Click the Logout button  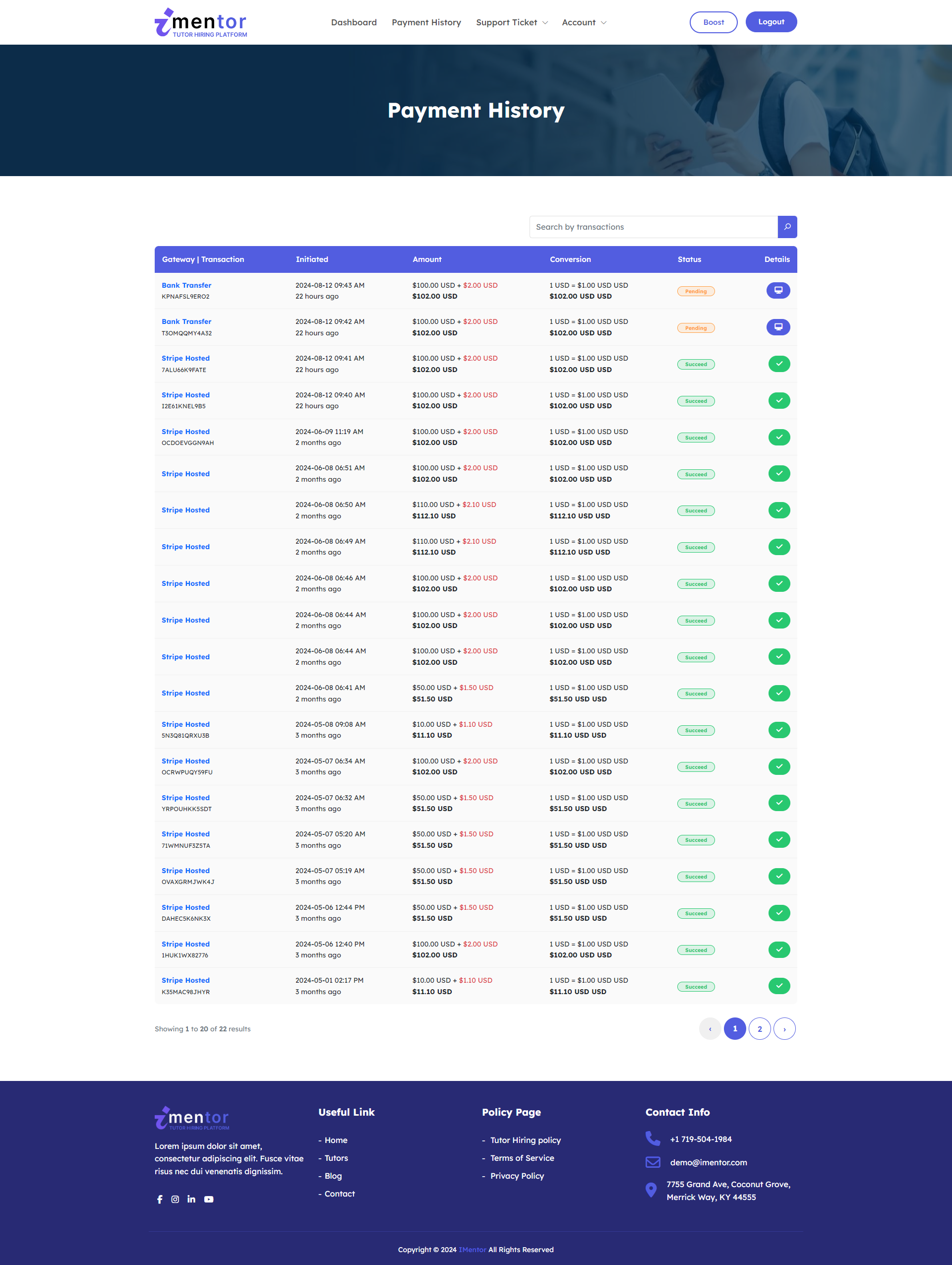(x=771, y=22)
